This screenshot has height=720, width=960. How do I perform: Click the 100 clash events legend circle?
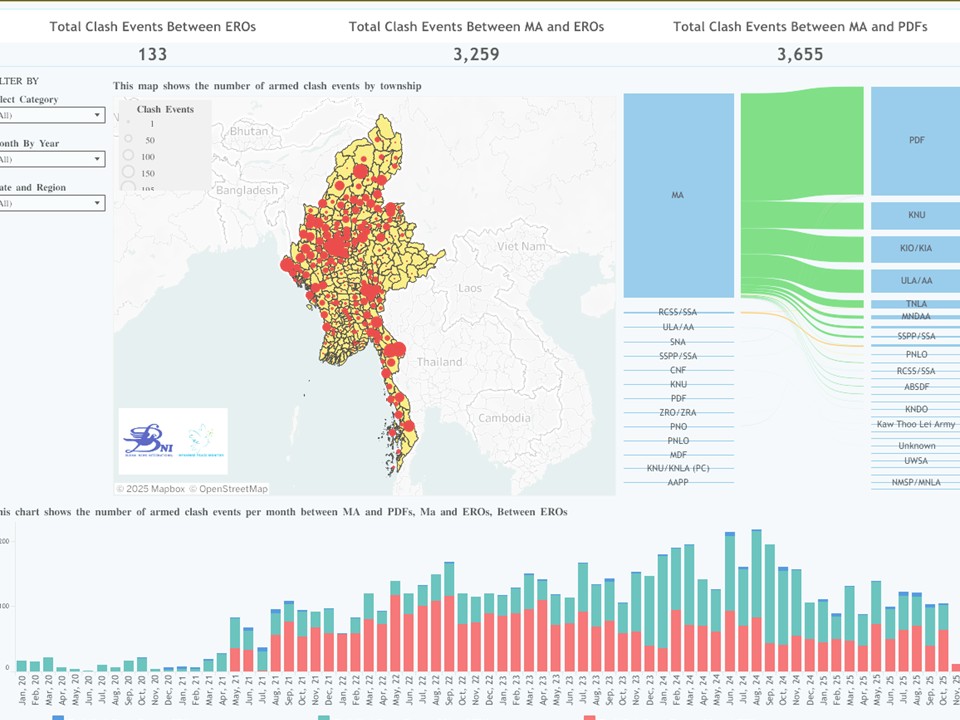click(128, 156)
